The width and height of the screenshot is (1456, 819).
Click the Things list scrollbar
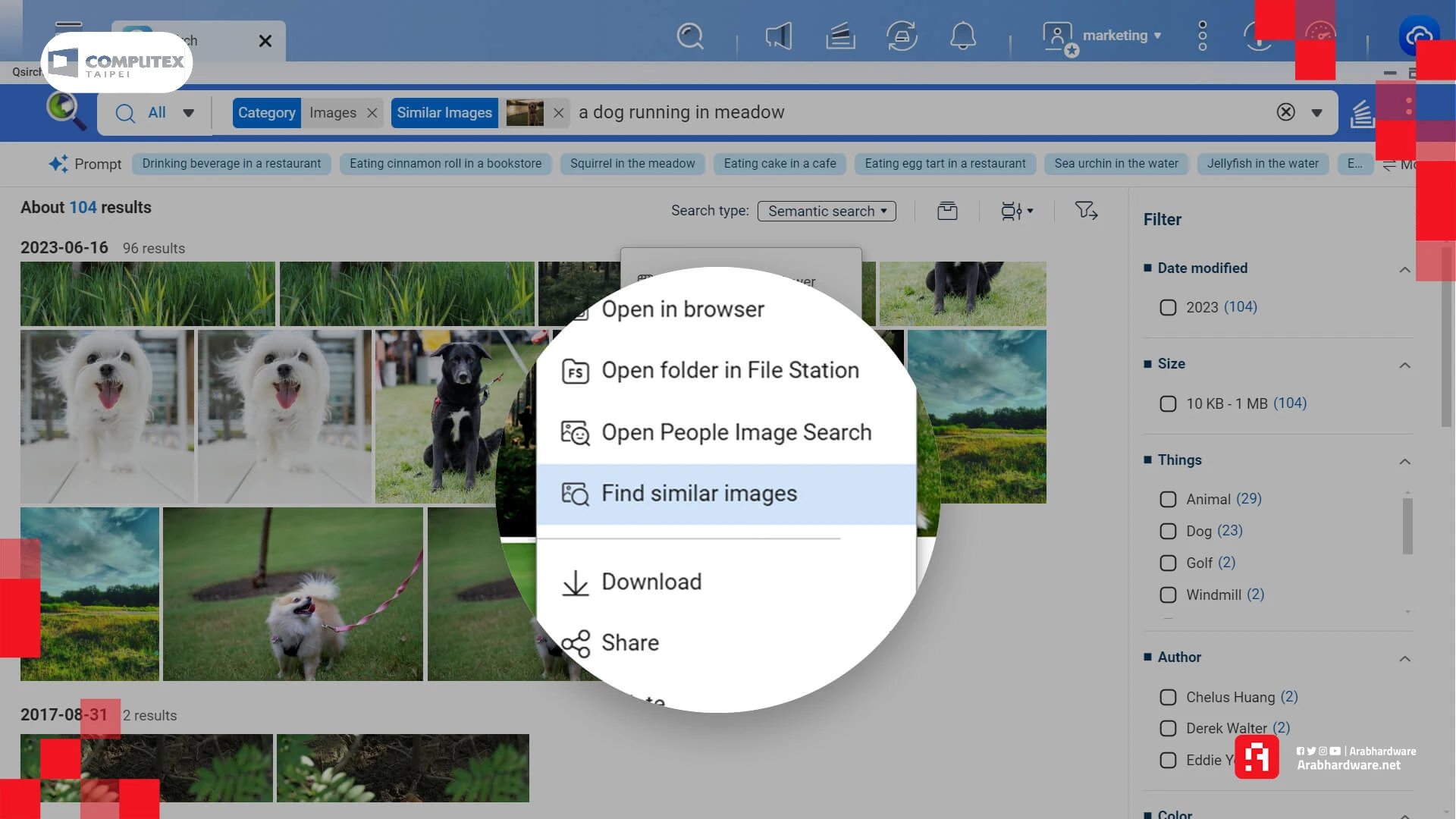click(1407, 526)
